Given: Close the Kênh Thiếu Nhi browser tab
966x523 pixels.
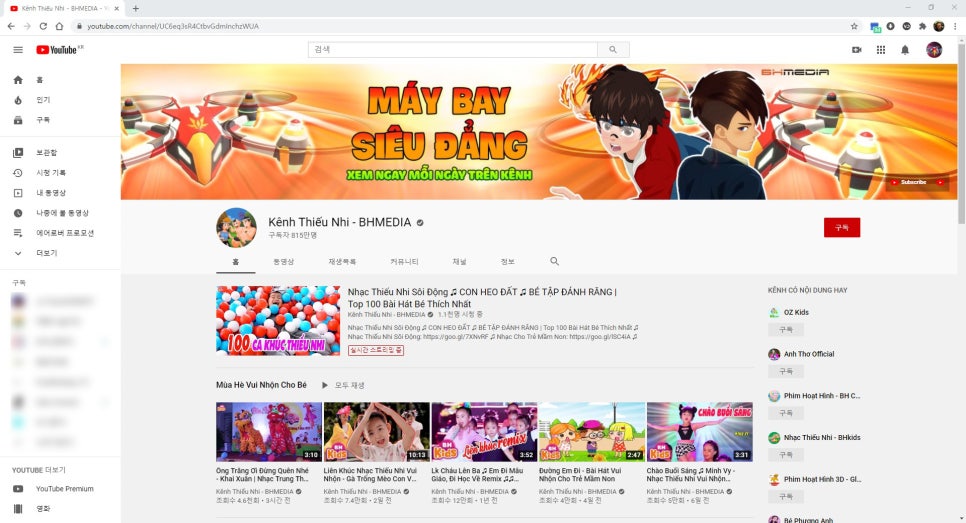Looking at the screenshot, I should (117, 8).
